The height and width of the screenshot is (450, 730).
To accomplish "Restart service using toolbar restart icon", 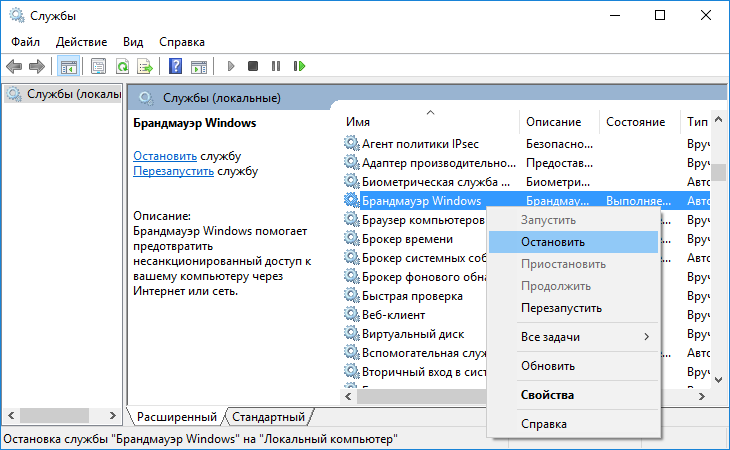I will tap(299, 66).
